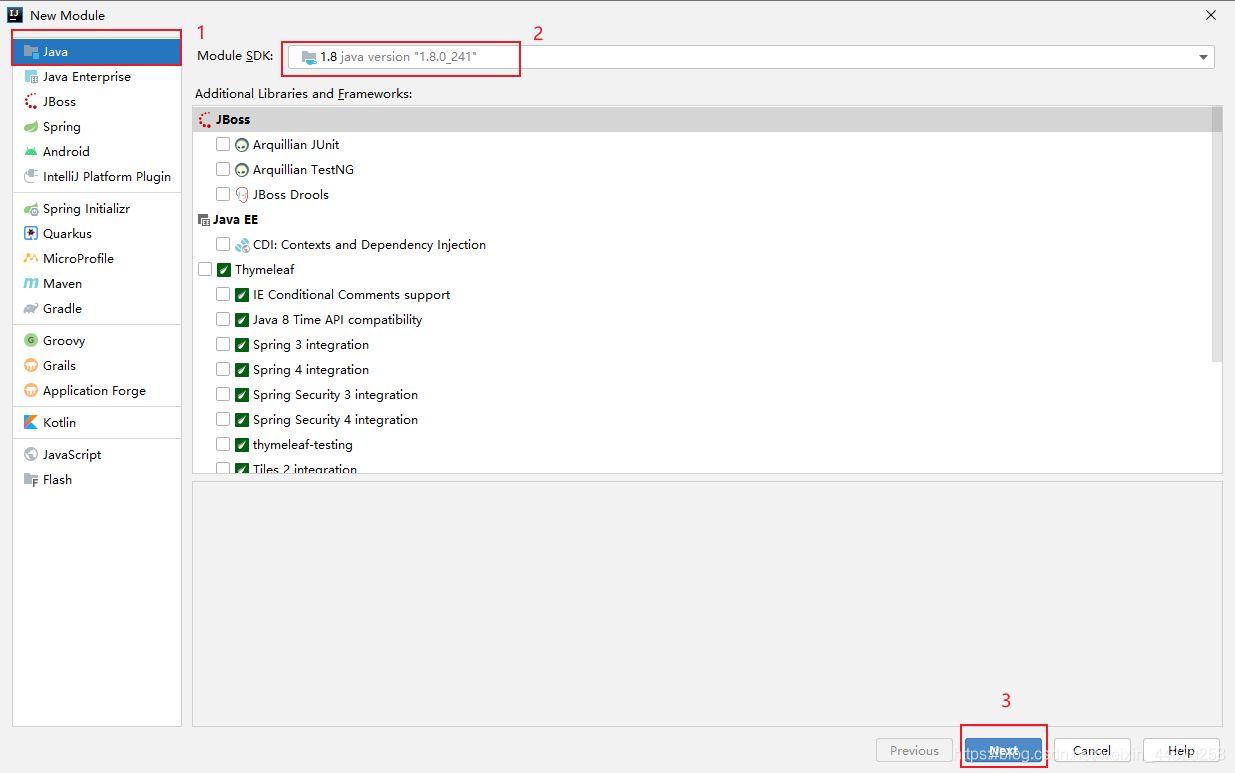Click the Maven 'm' icon

[x=31, y=283]
